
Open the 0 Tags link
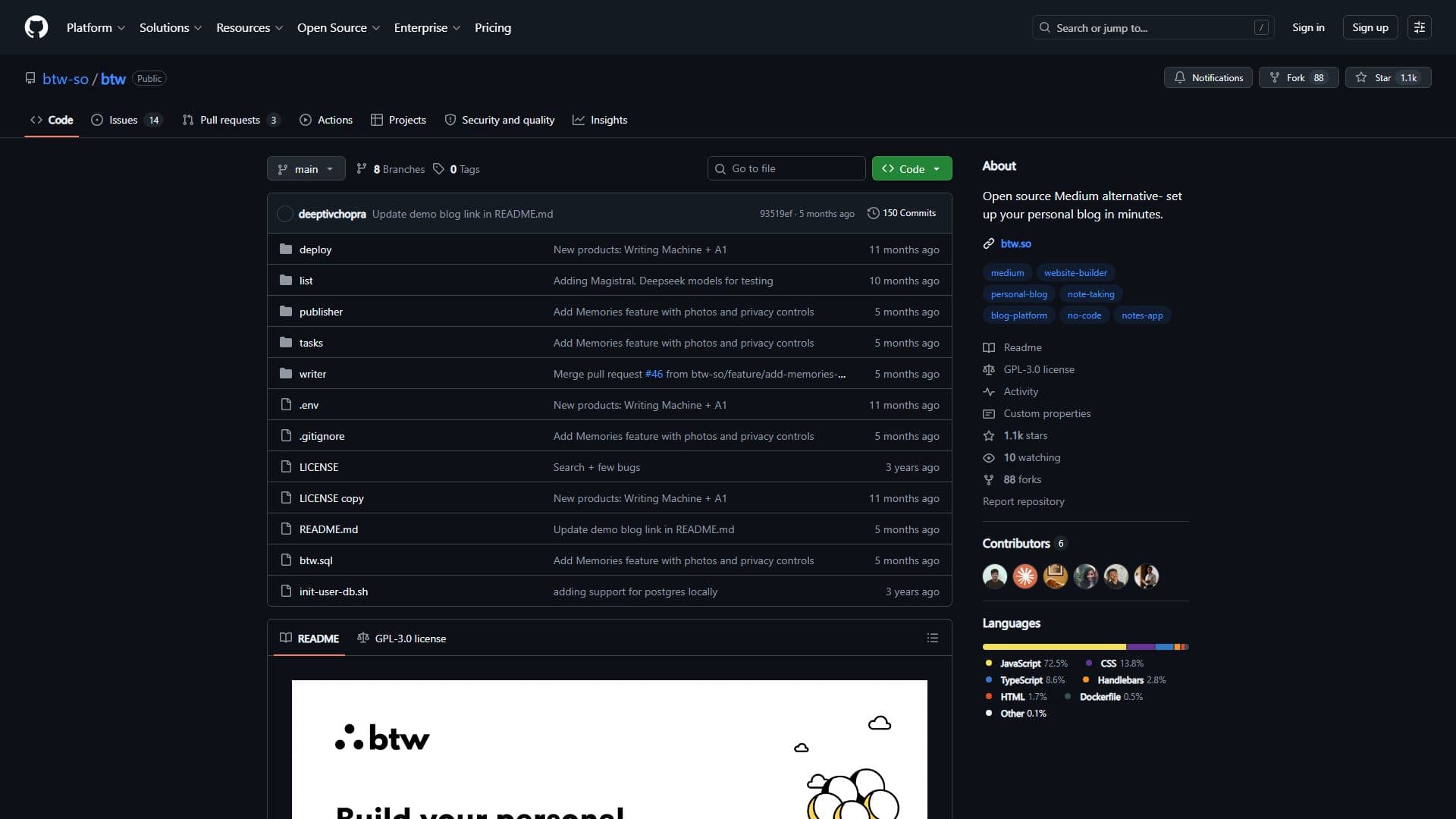(x=457, y=169)
